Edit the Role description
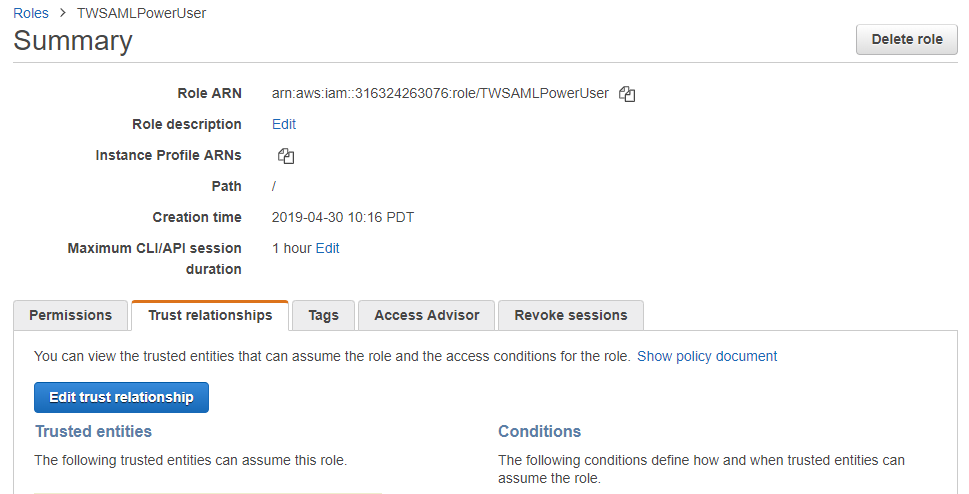 click(284, 124)
